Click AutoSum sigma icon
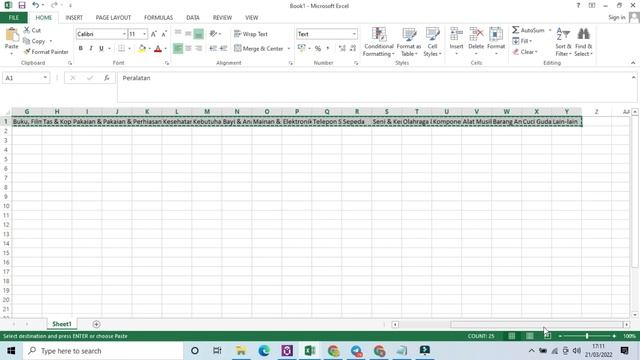640x360 pixels. click(x=516, y=30)
